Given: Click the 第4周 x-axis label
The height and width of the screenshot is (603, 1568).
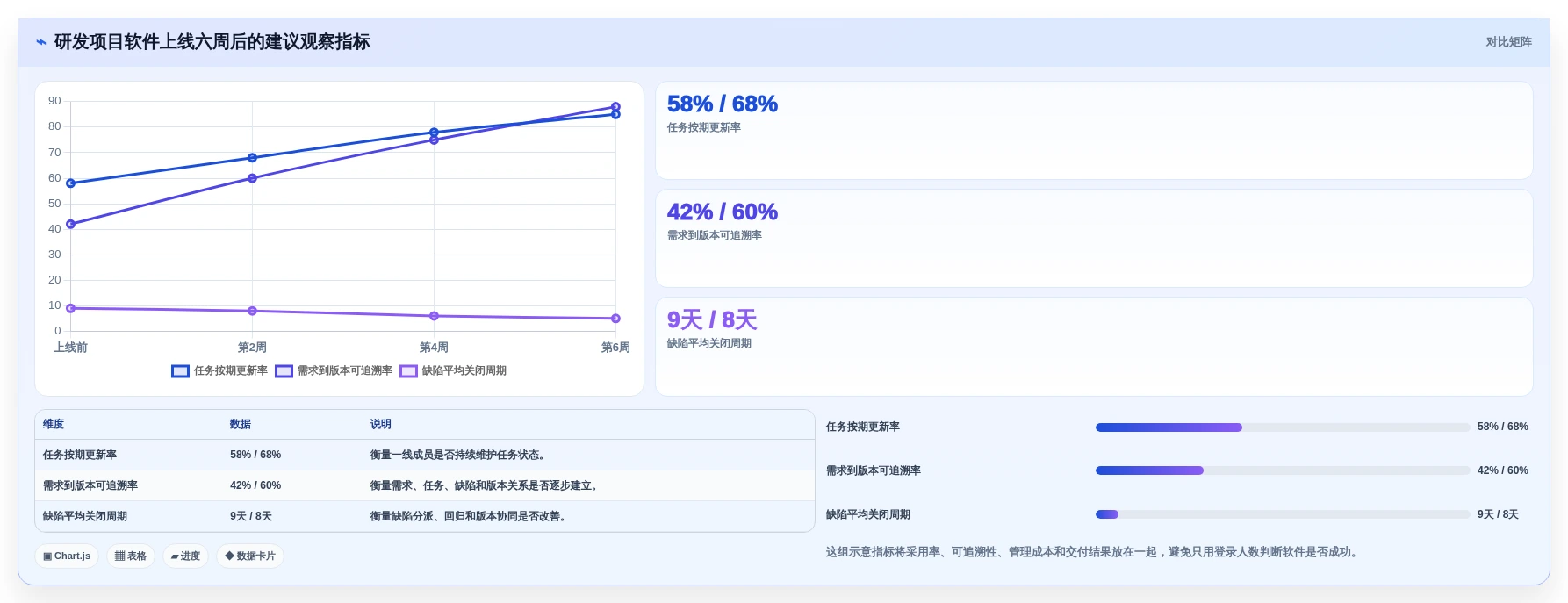Looking at the screenshot, I should [x=434, y=348].
